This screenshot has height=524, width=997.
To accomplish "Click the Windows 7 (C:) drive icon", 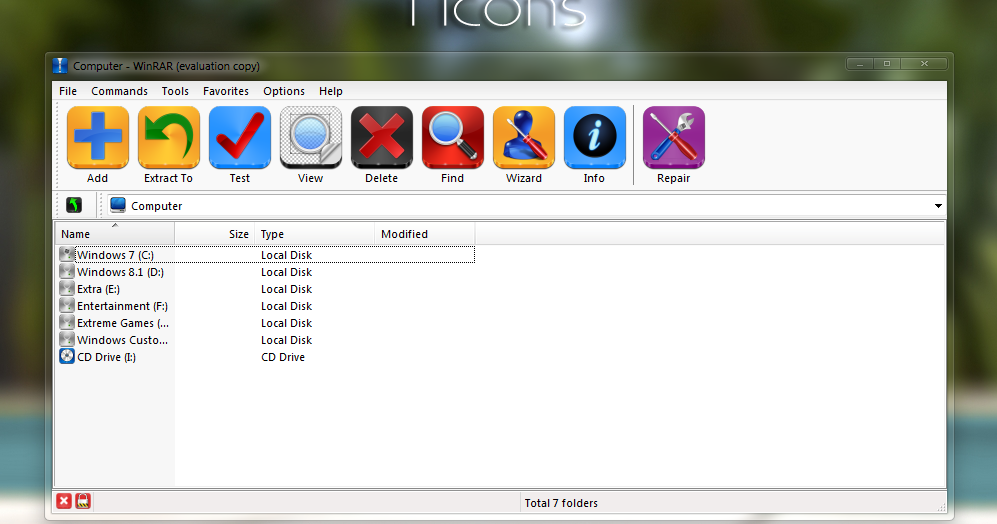I will pos(67,254).
